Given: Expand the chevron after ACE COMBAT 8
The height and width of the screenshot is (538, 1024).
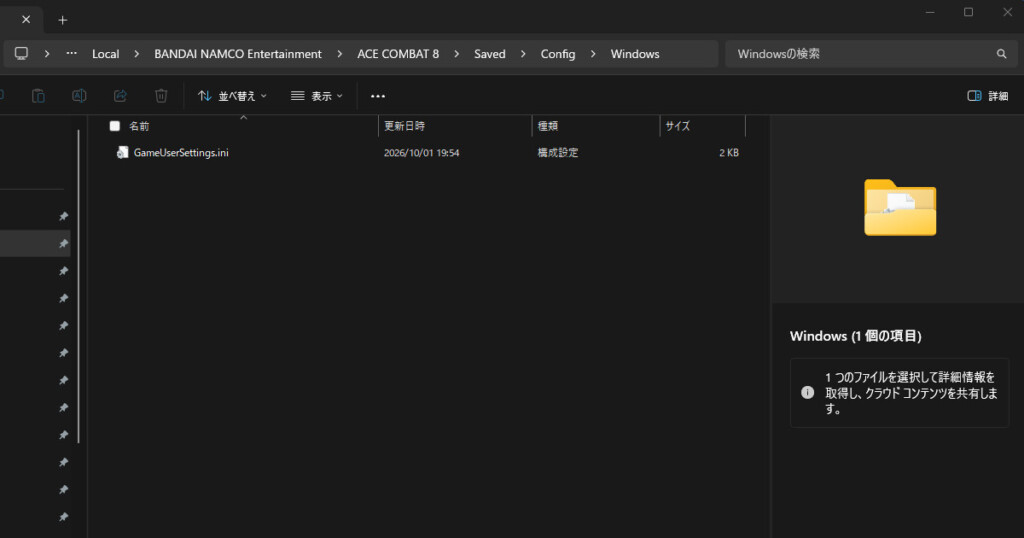Looking at the screenshot, I should (x=456, y=54).
